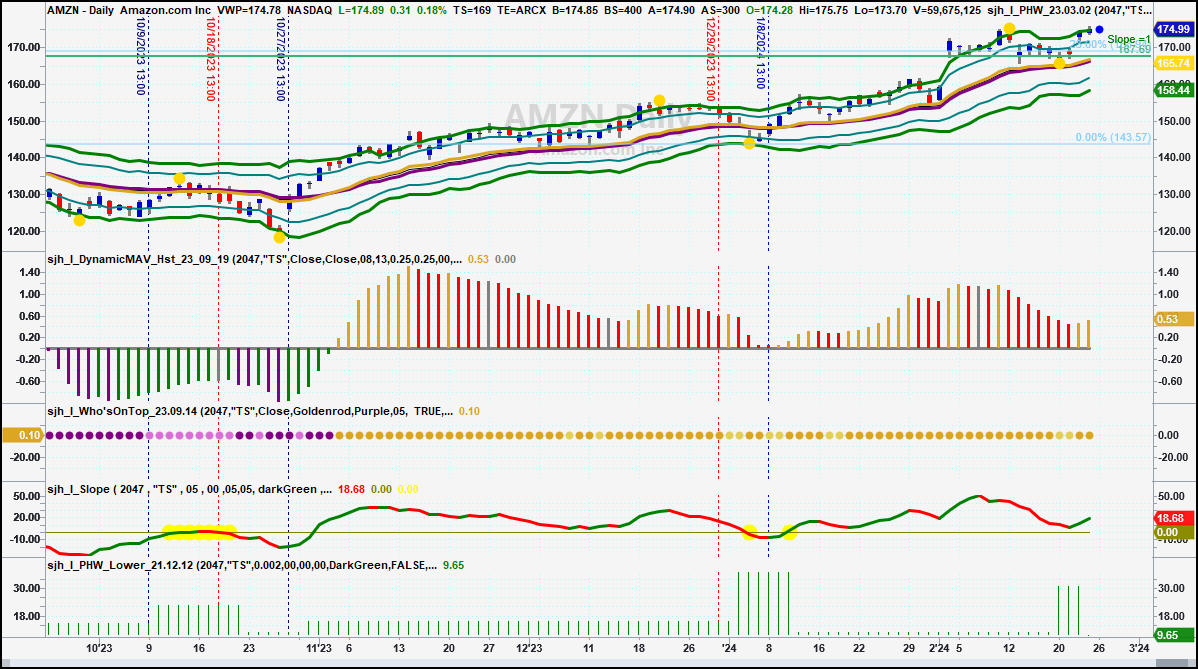Click the red 18.68 Slope scale tag
The image size is (1198, 669).
[1173, 519]
